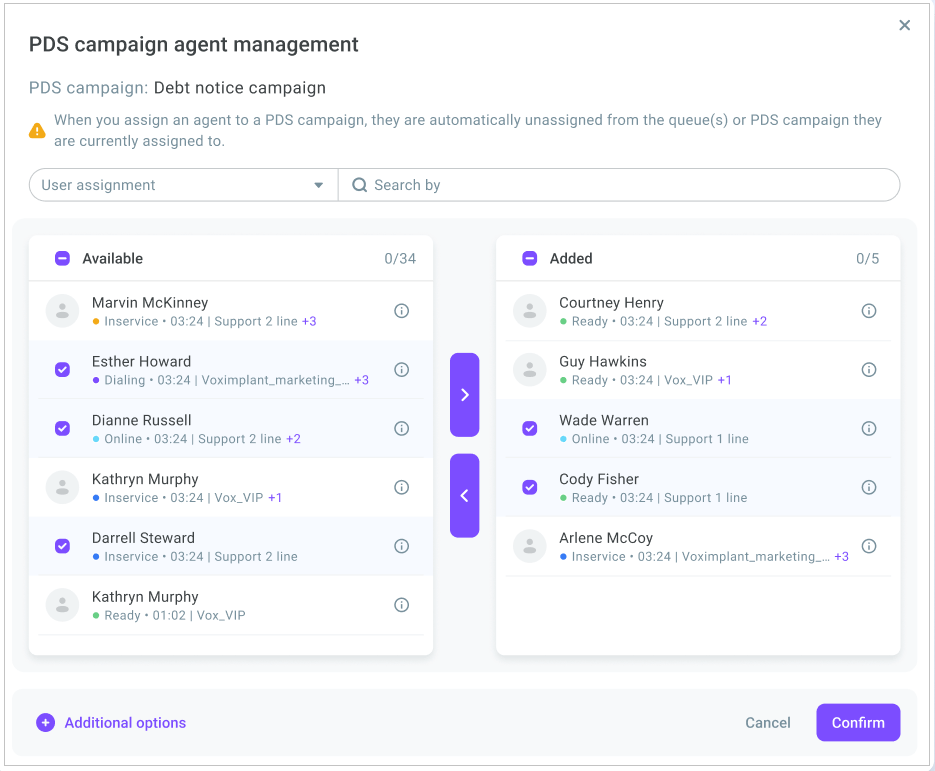Uncheck Darrell Steward
935x771 pixels.
click(x=62, y=546)
